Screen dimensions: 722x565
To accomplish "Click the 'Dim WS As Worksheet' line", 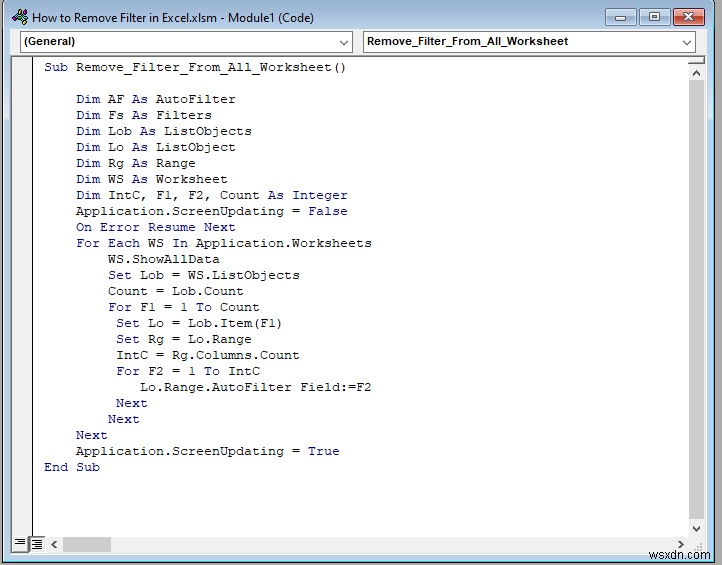I will pyautogui.click(x=151, y=179).
